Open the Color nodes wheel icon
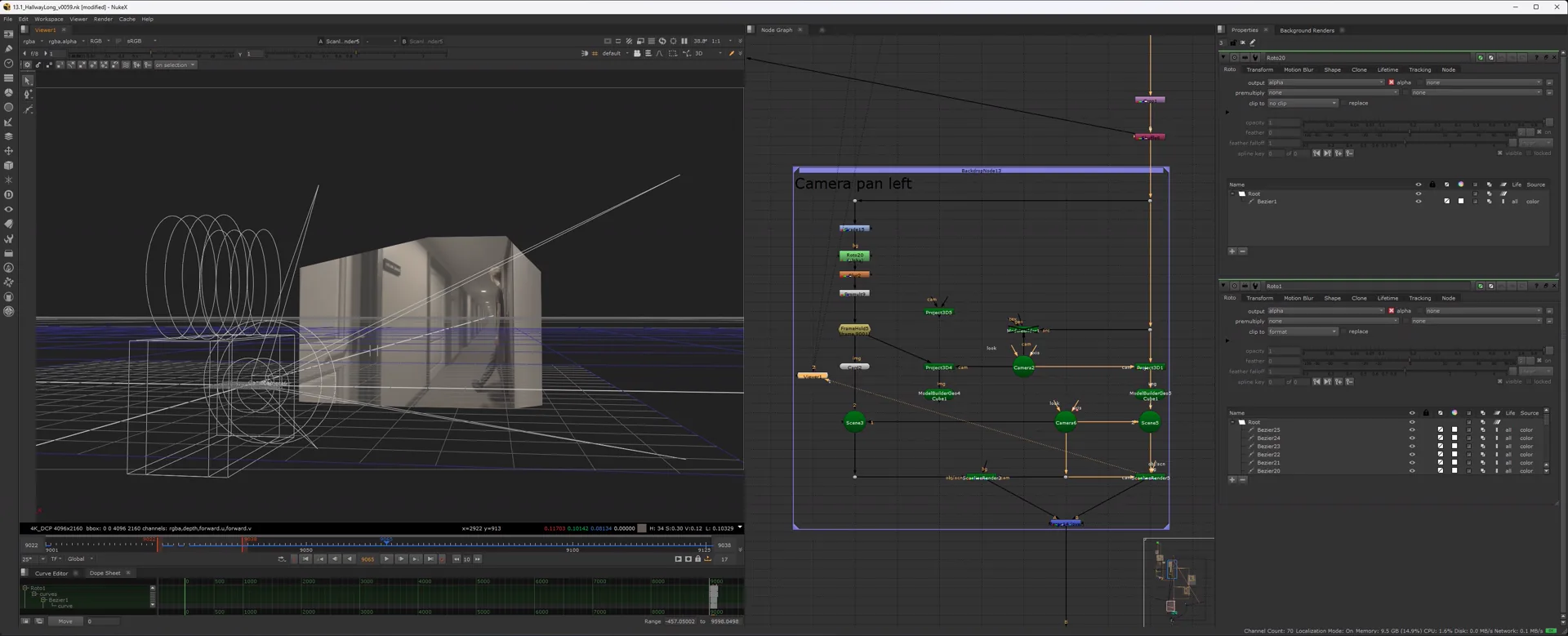1568x636 pixels. point(9,92)
